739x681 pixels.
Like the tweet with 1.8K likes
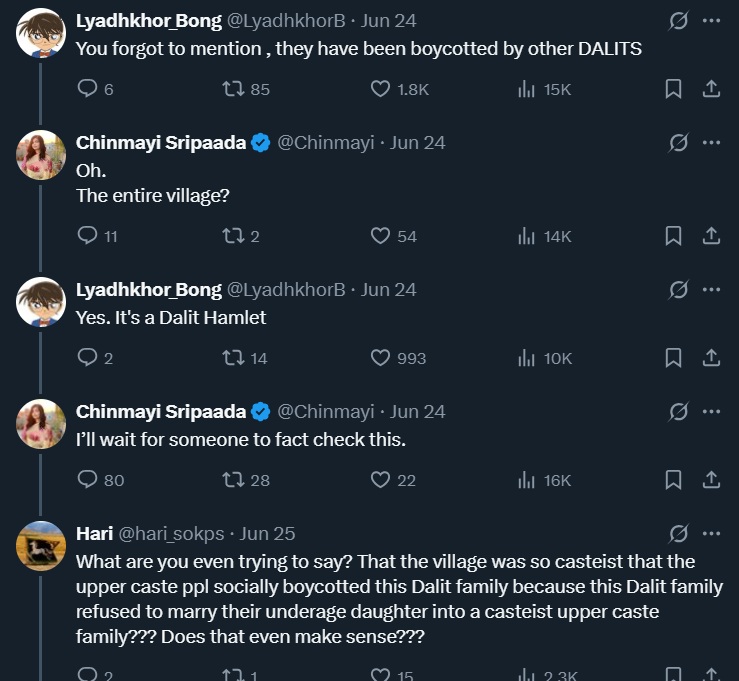click(x=380, y=89)
